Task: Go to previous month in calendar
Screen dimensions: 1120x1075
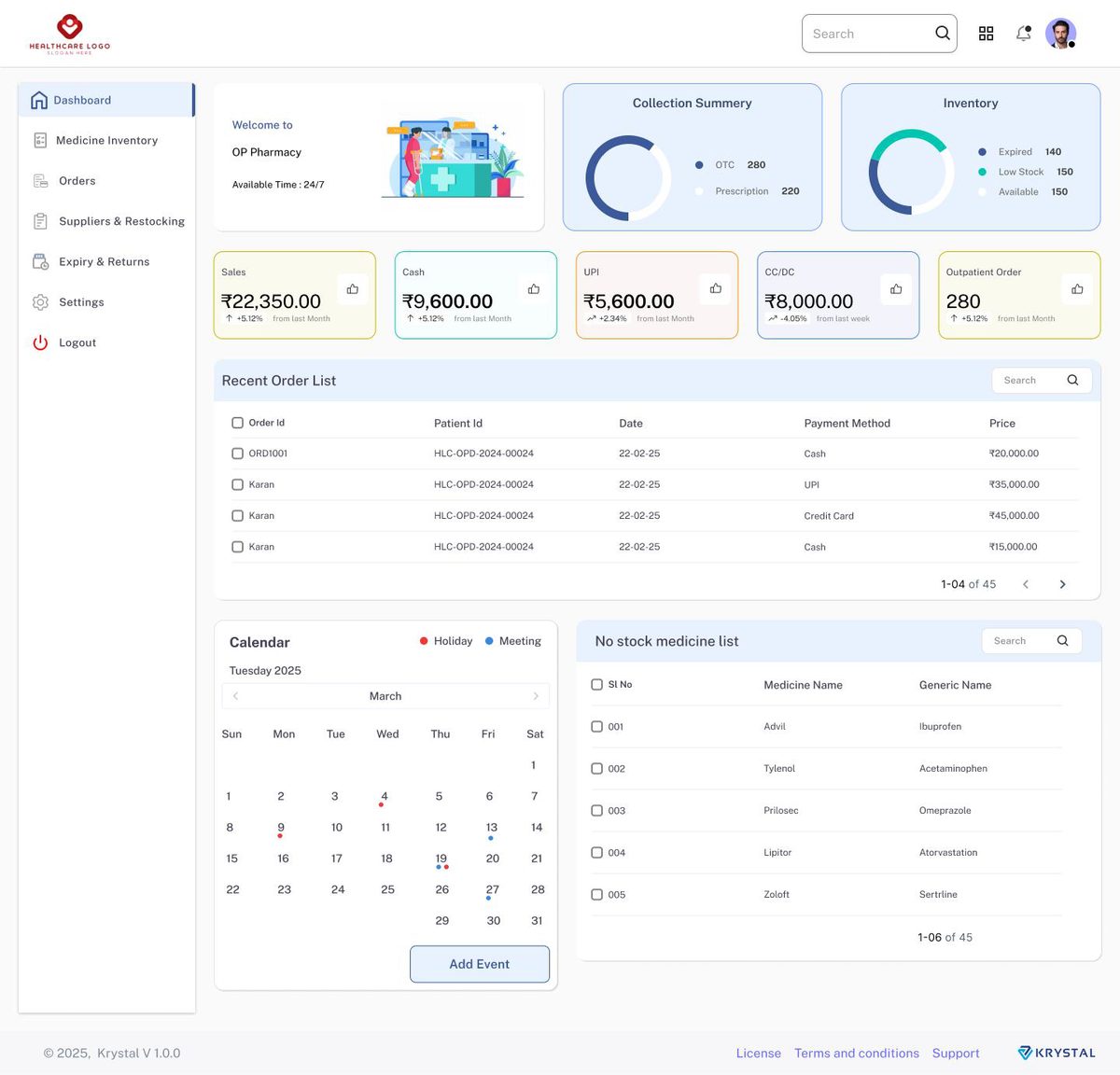Action: tap(235, 696)
